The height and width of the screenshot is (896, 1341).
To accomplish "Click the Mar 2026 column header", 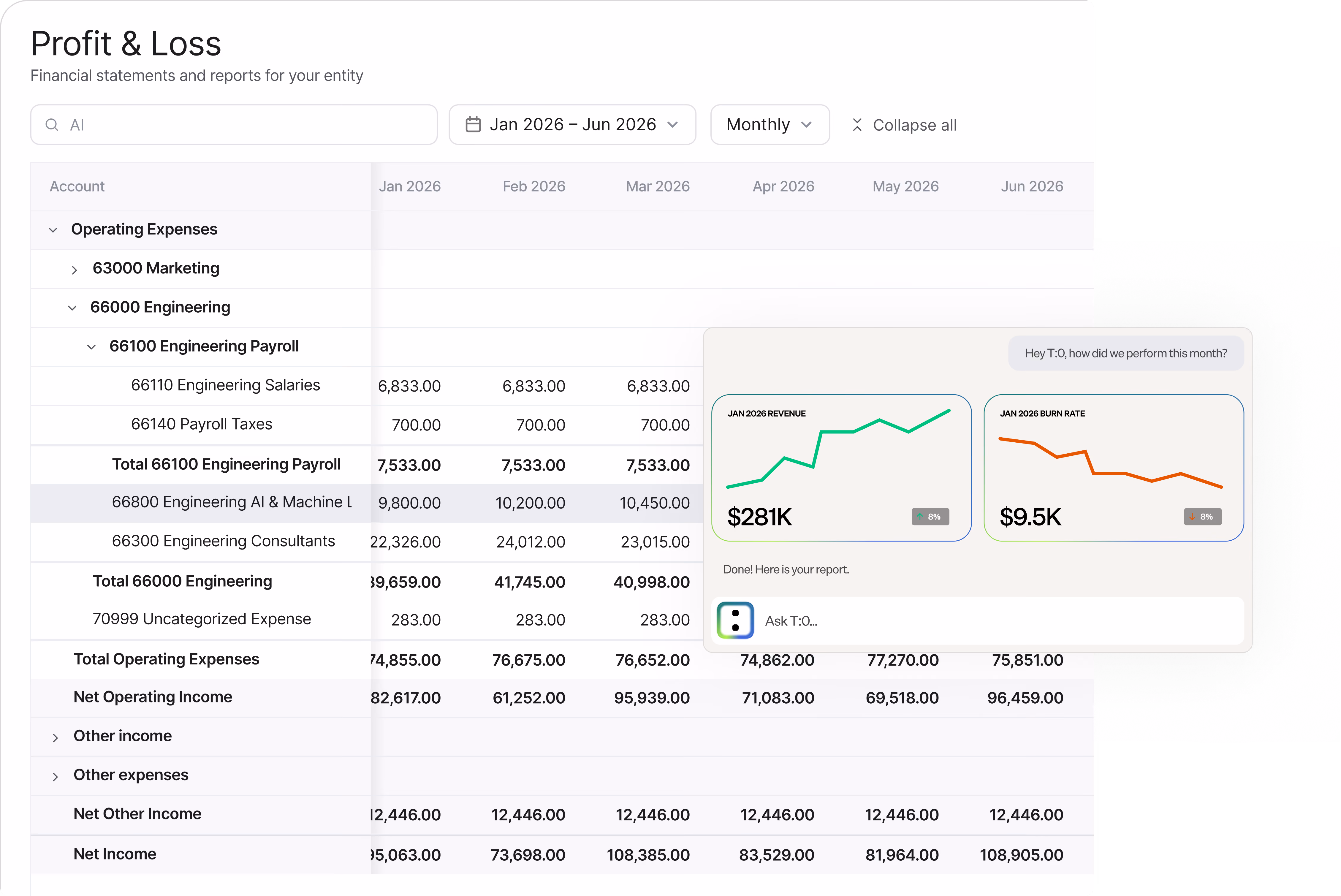I will [x=658, y=186].
